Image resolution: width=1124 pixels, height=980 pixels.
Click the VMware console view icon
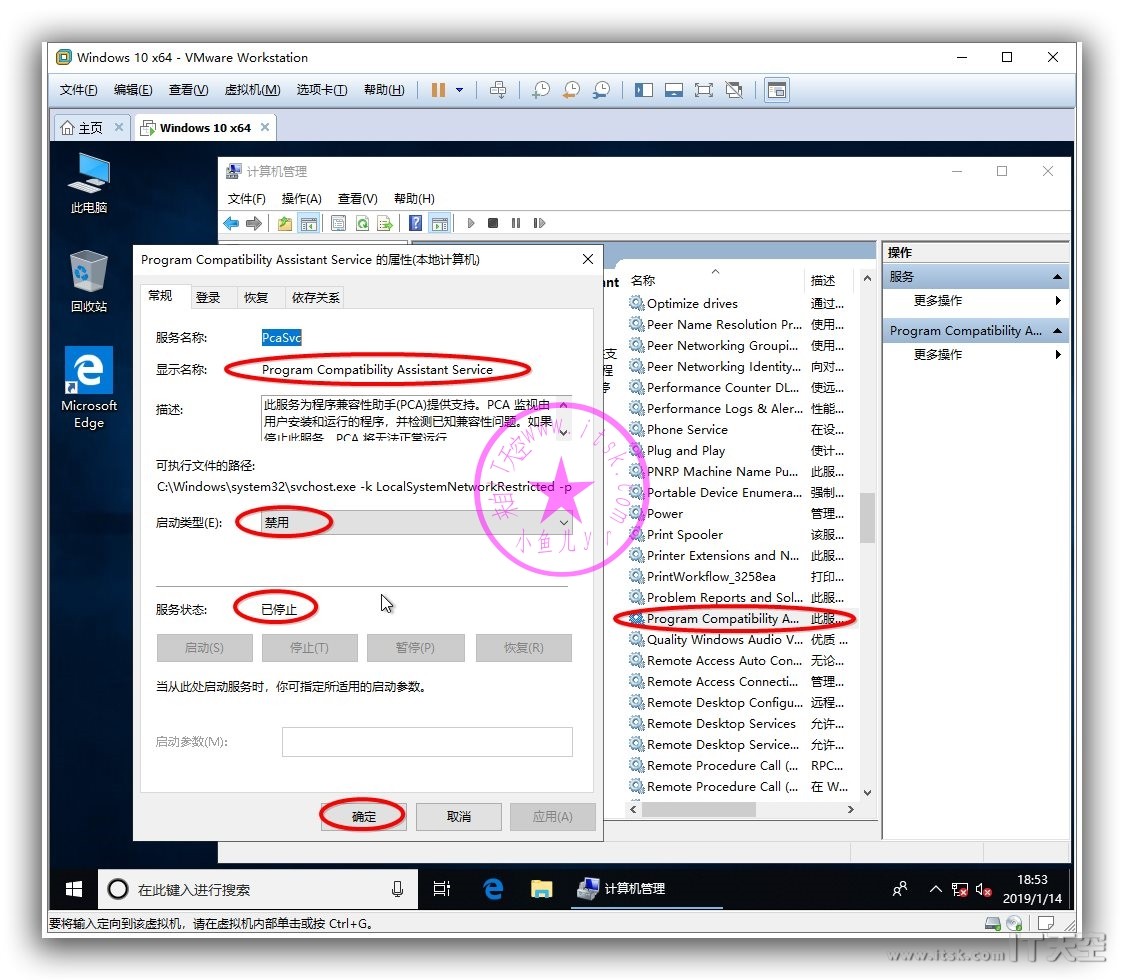coord(777,90)
